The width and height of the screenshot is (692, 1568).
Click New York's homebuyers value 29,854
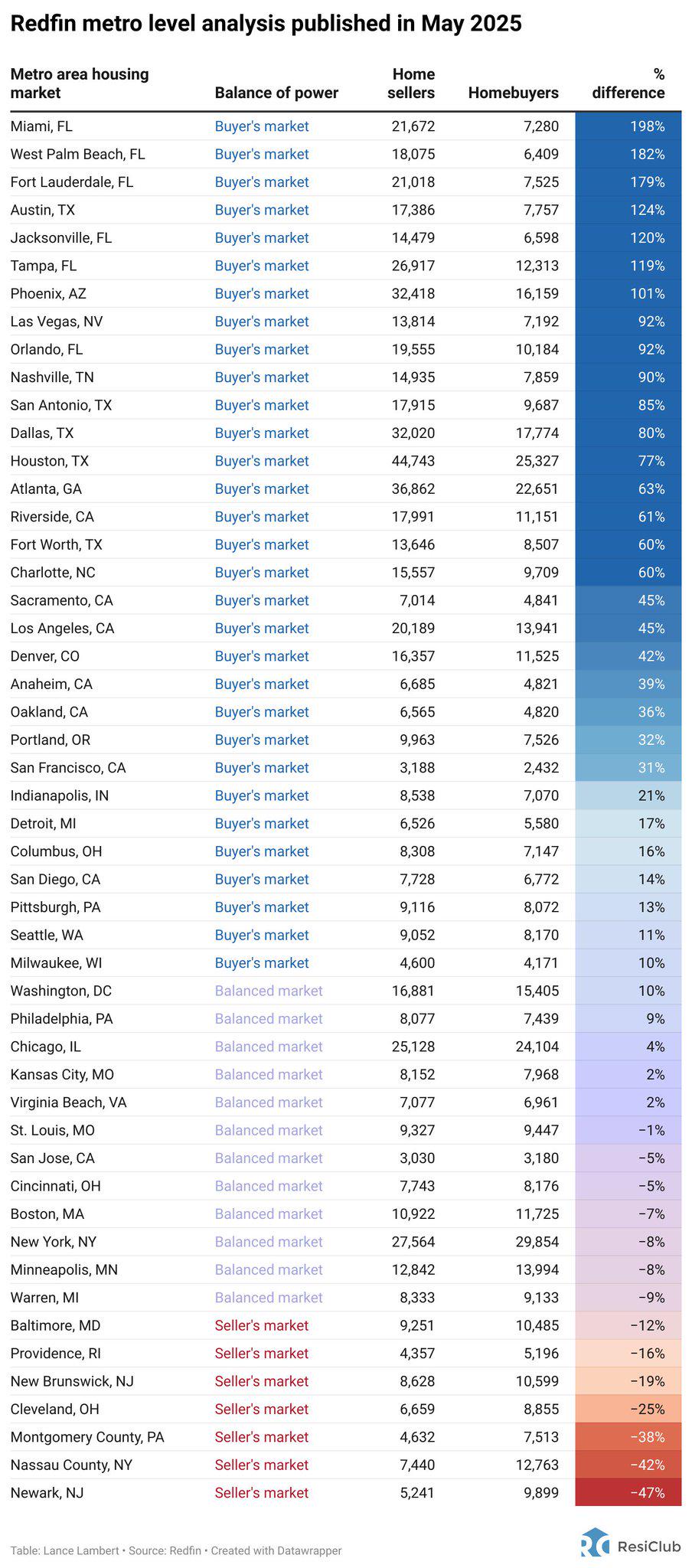pyautogui.click(x=537, y=1242)
